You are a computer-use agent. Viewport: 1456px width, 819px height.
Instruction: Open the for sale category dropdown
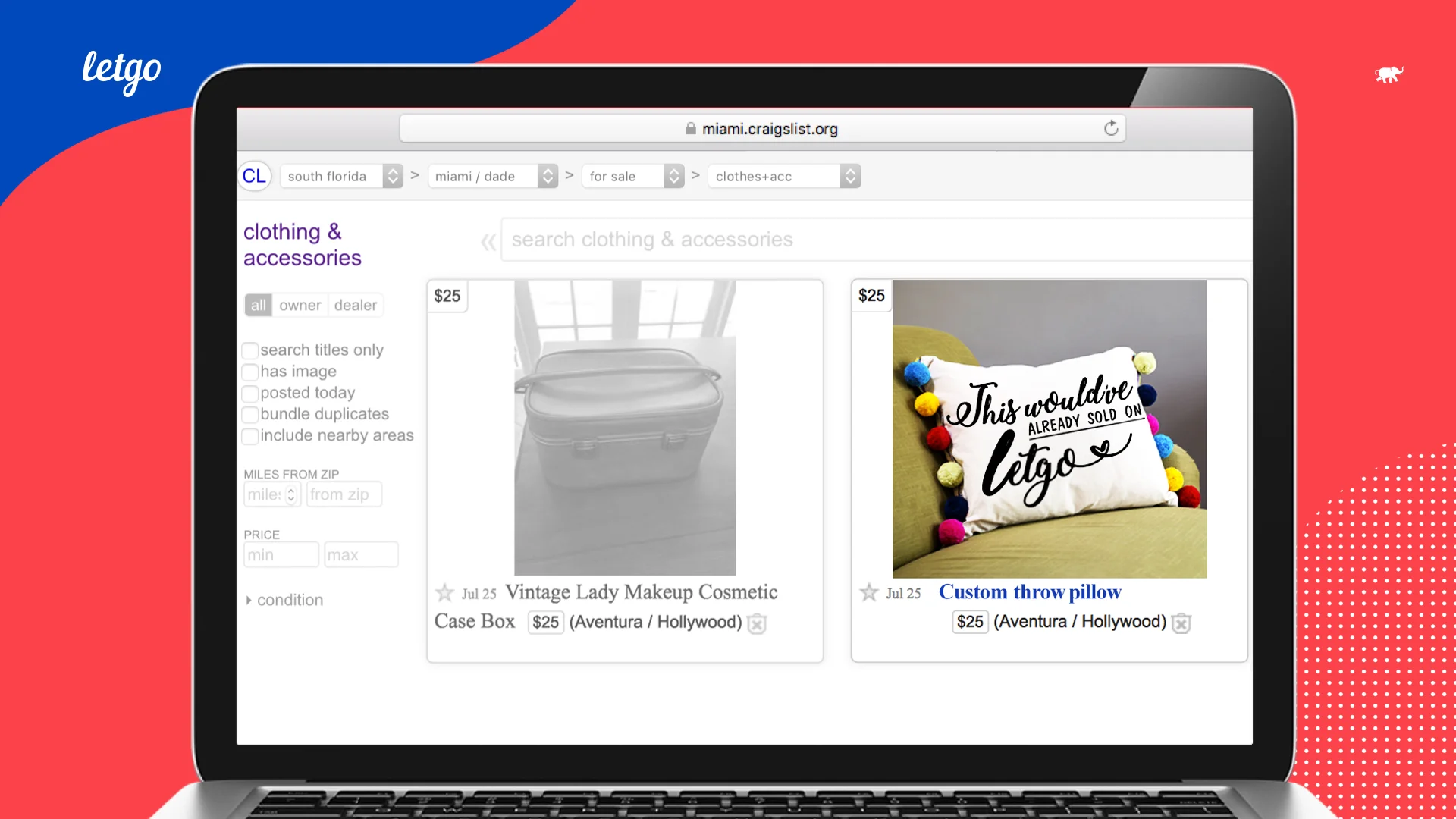(633, 176)
